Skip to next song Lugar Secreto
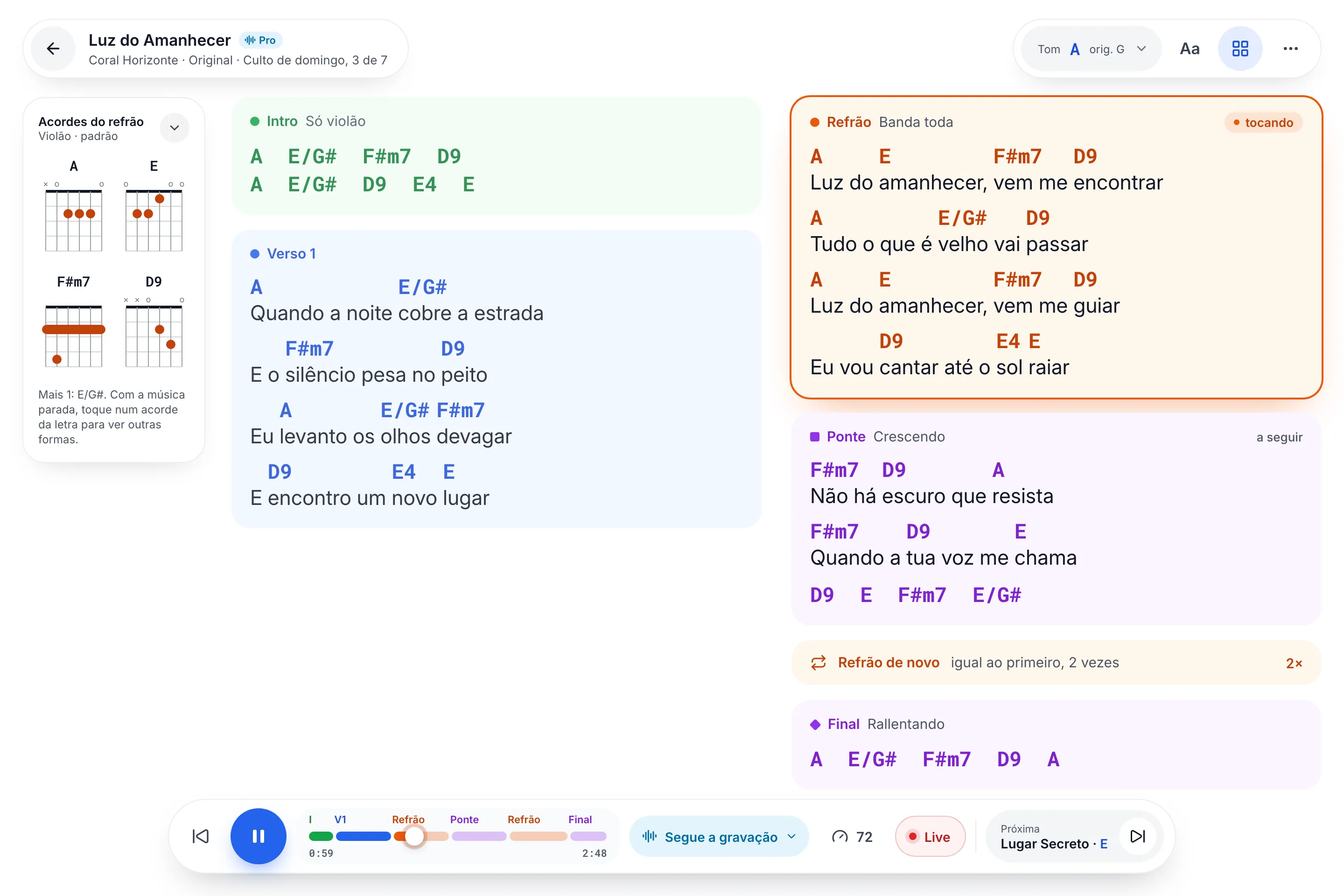 1138,836
